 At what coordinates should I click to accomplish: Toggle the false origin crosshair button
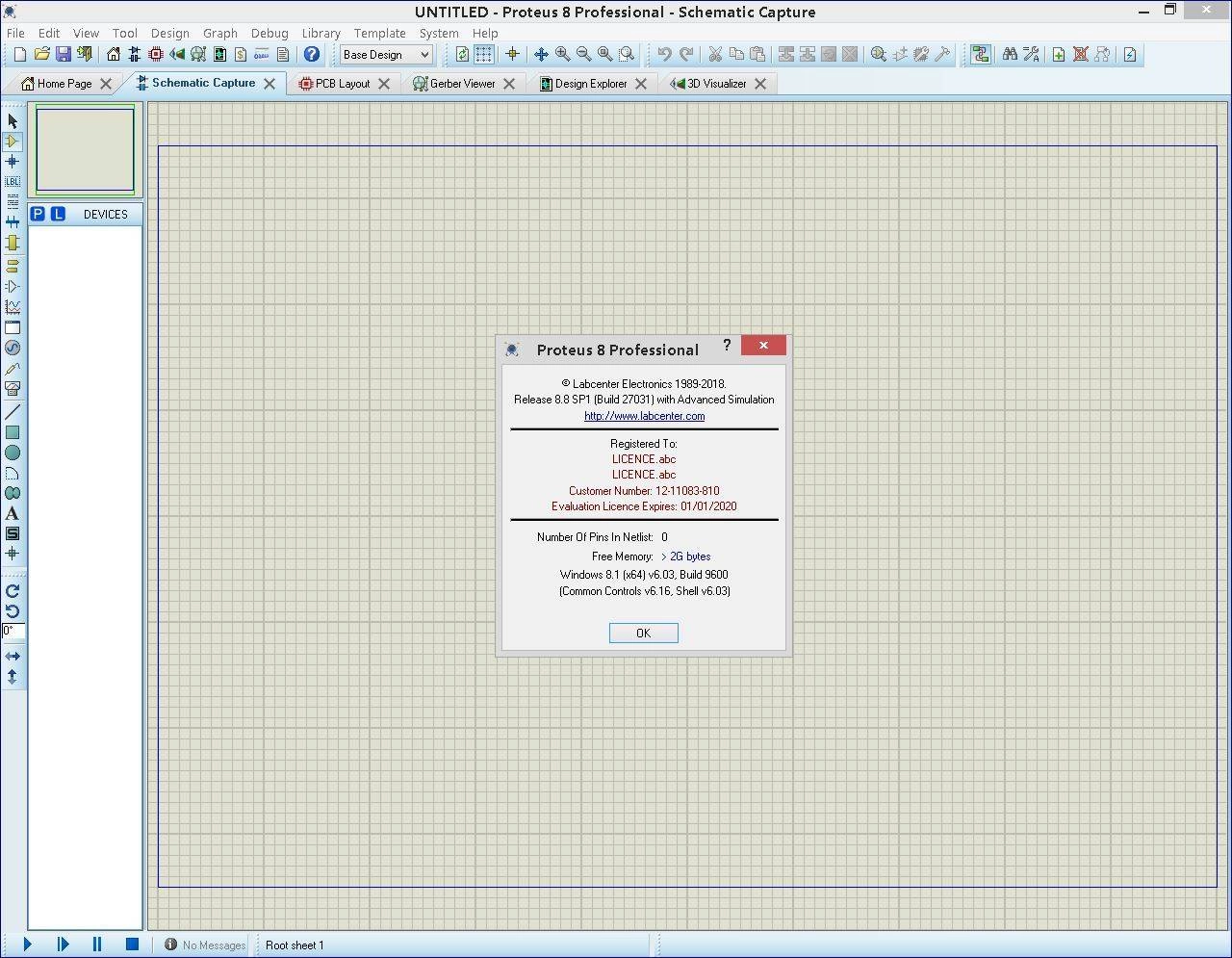tap(512, 55)
